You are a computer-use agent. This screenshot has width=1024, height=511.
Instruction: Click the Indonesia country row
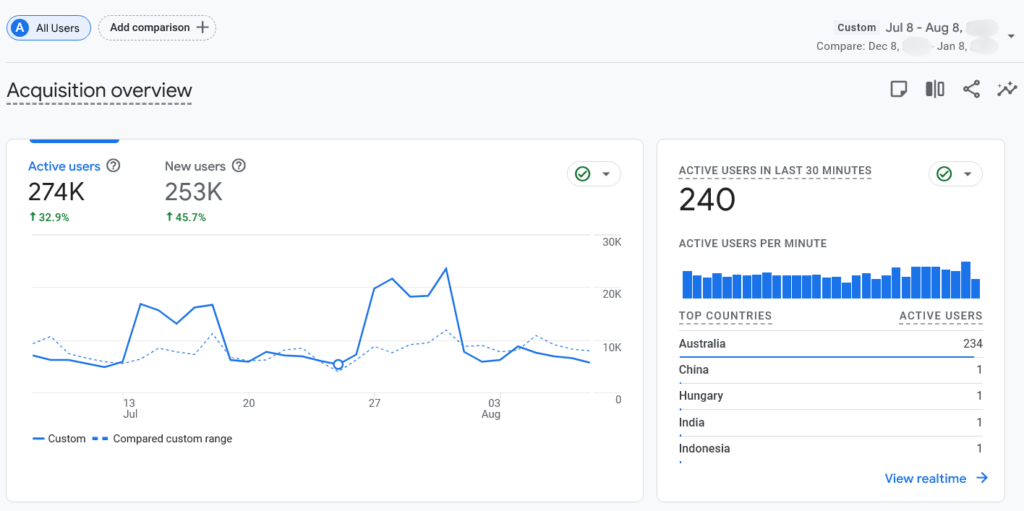click(x=831, y=450)
